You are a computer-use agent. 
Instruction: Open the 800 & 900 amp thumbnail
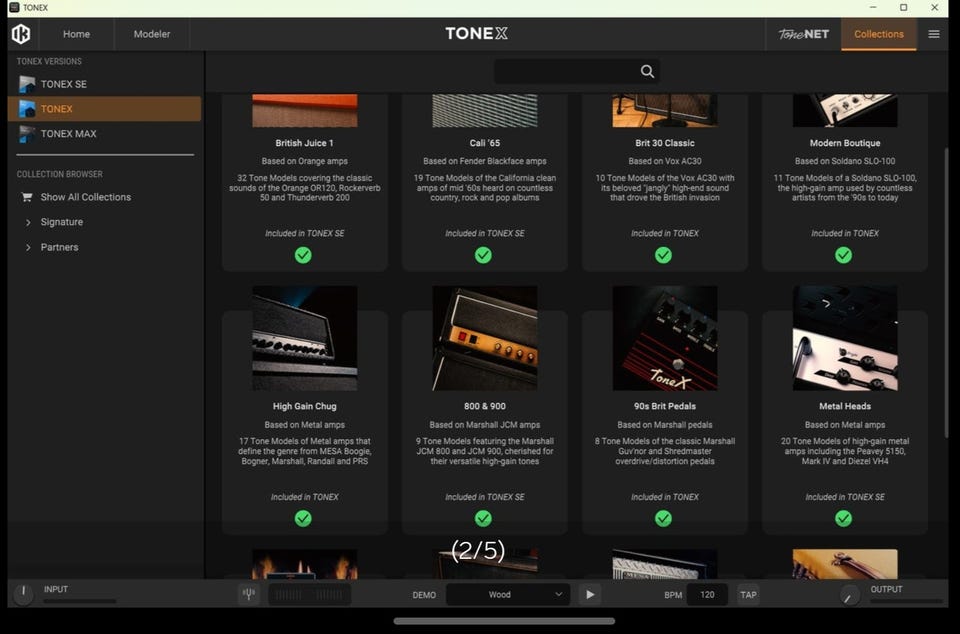(x=485, y=338)
